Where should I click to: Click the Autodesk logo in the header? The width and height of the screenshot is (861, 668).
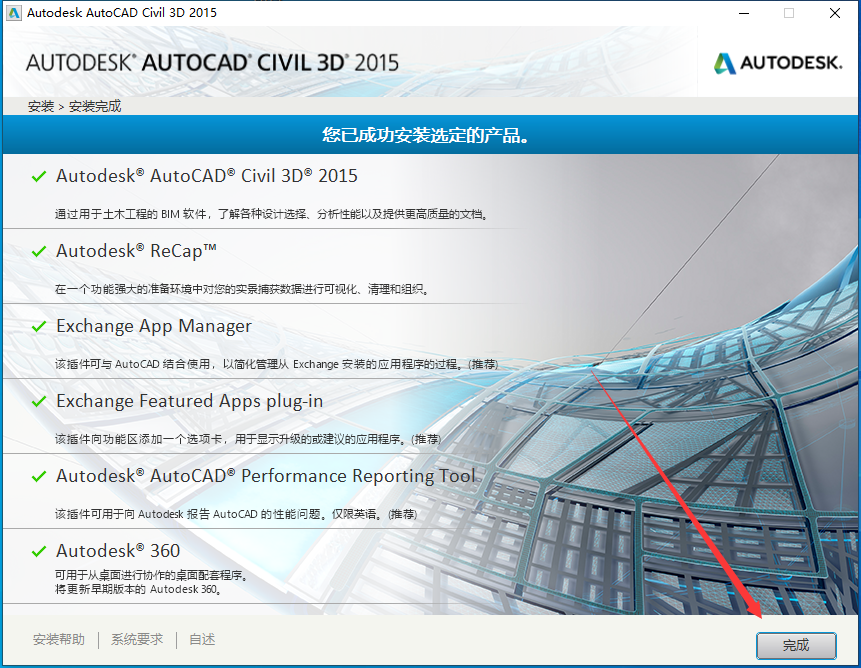(778, 63)
